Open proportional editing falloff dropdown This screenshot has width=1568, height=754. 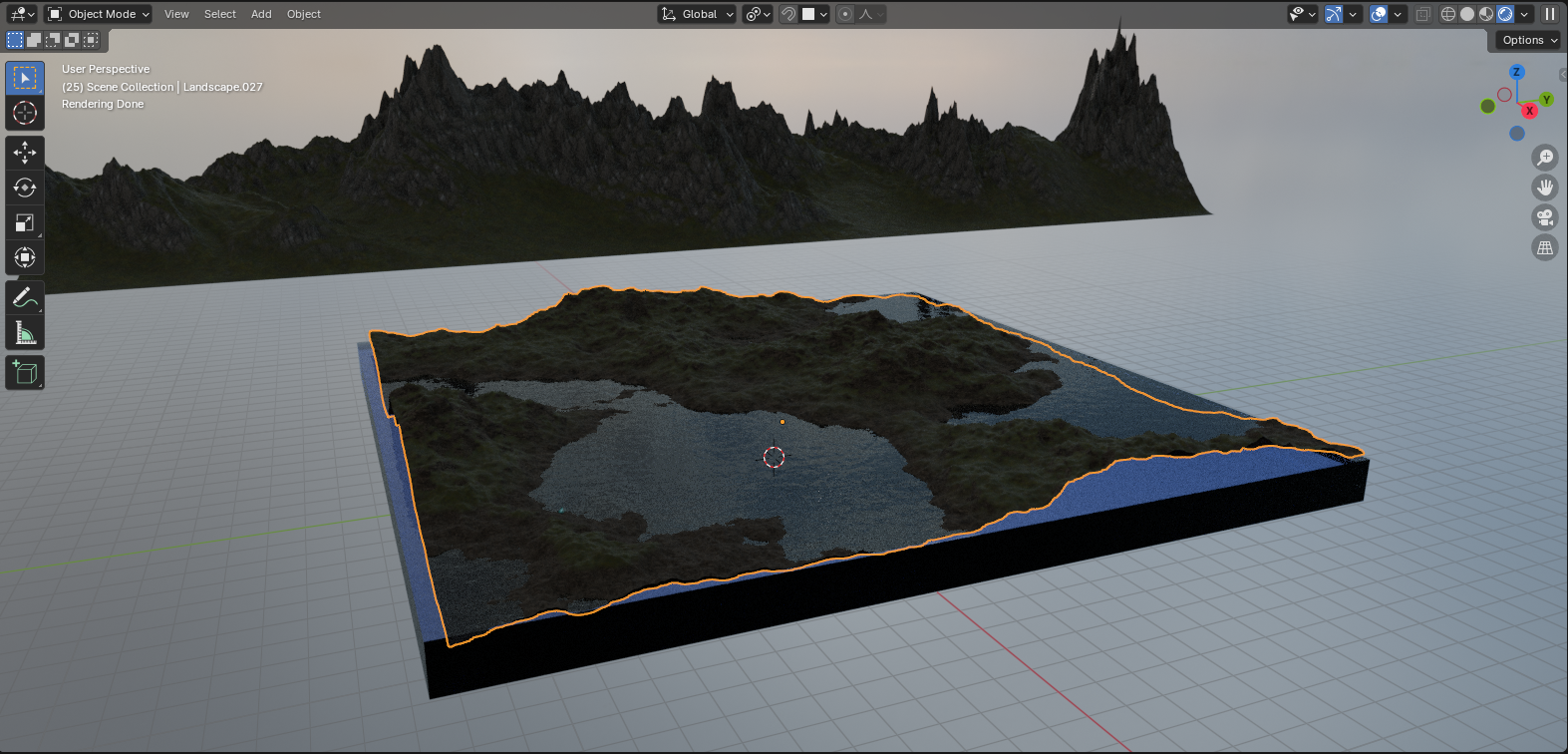pyautogui.click(x=870, y=14)
